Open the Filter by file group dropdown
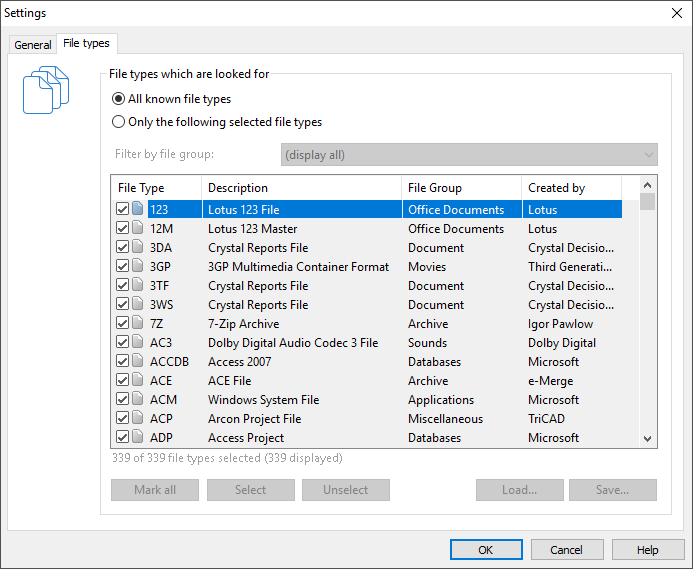Viewport: 693px width, 569px height. pyautogui.click(x=468, y=155)
